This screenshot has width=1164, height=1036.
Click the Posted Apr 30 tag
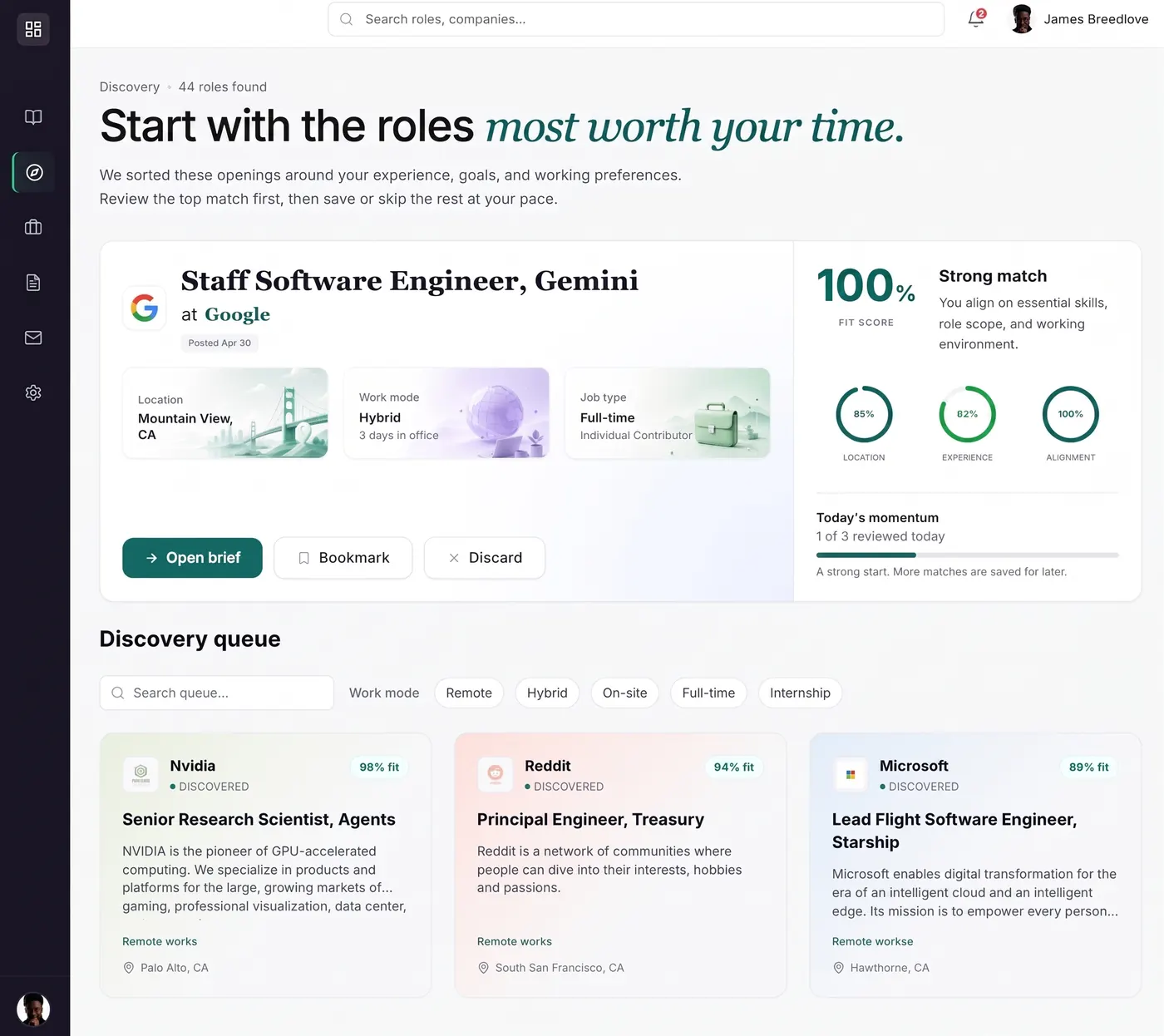click(x=219, y=343)
